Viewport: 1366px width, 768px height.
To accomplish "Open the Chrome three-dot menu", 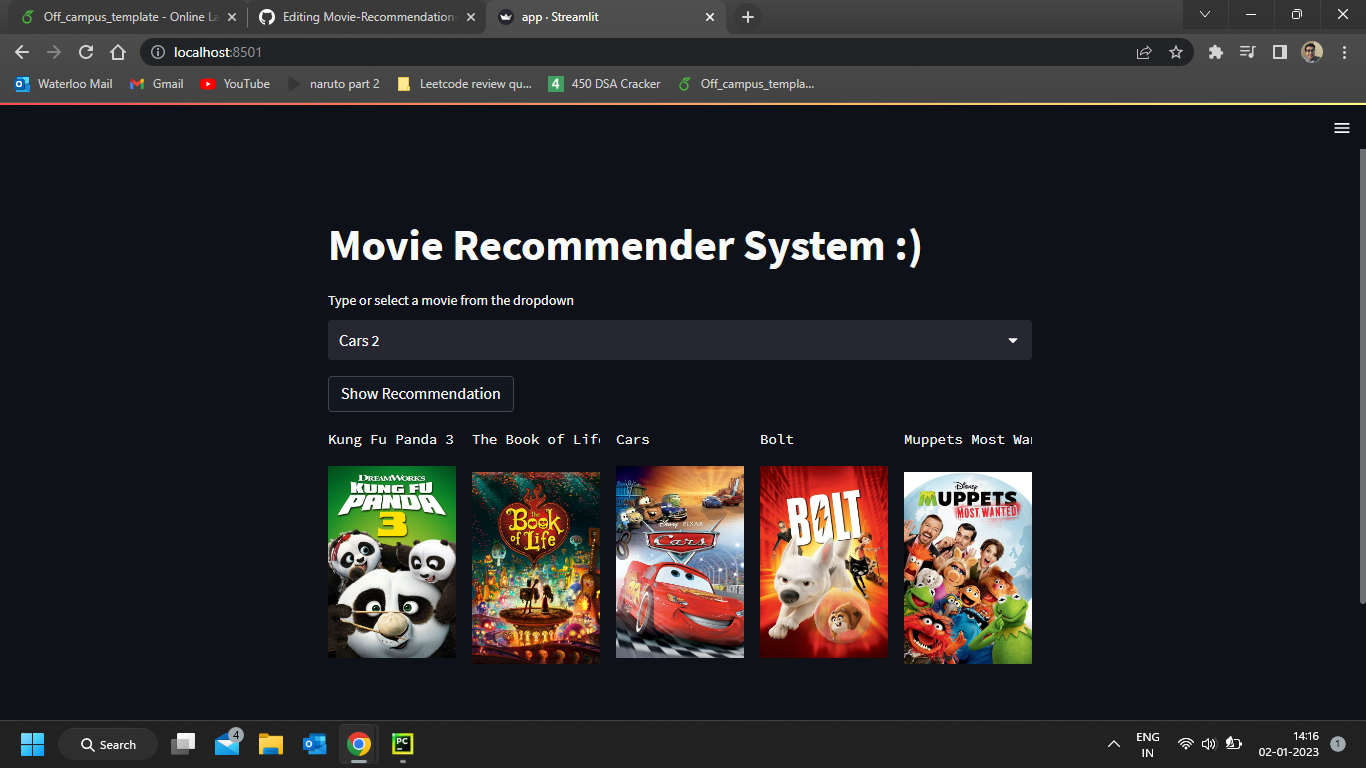I will 1343,52.
